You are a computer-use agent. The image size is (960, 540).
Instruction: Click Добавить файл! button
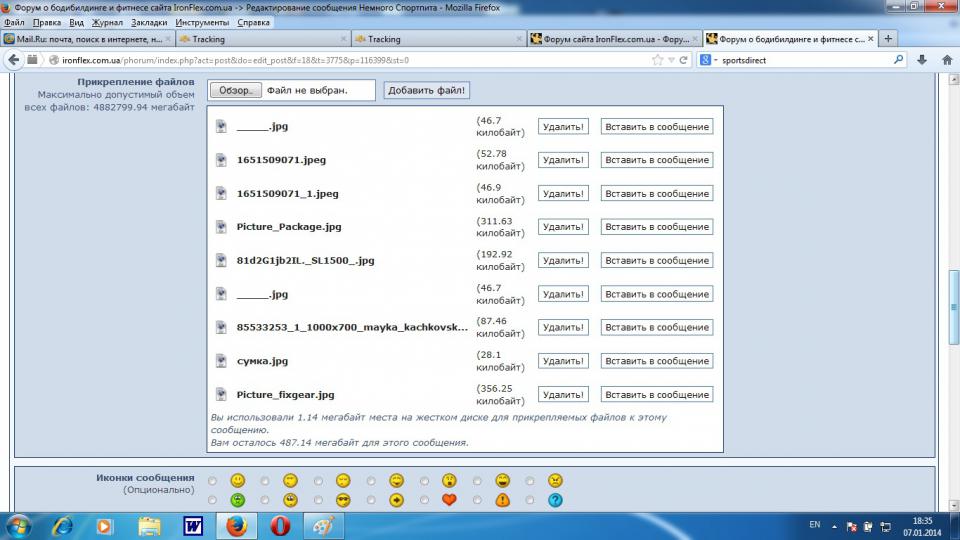426,90
